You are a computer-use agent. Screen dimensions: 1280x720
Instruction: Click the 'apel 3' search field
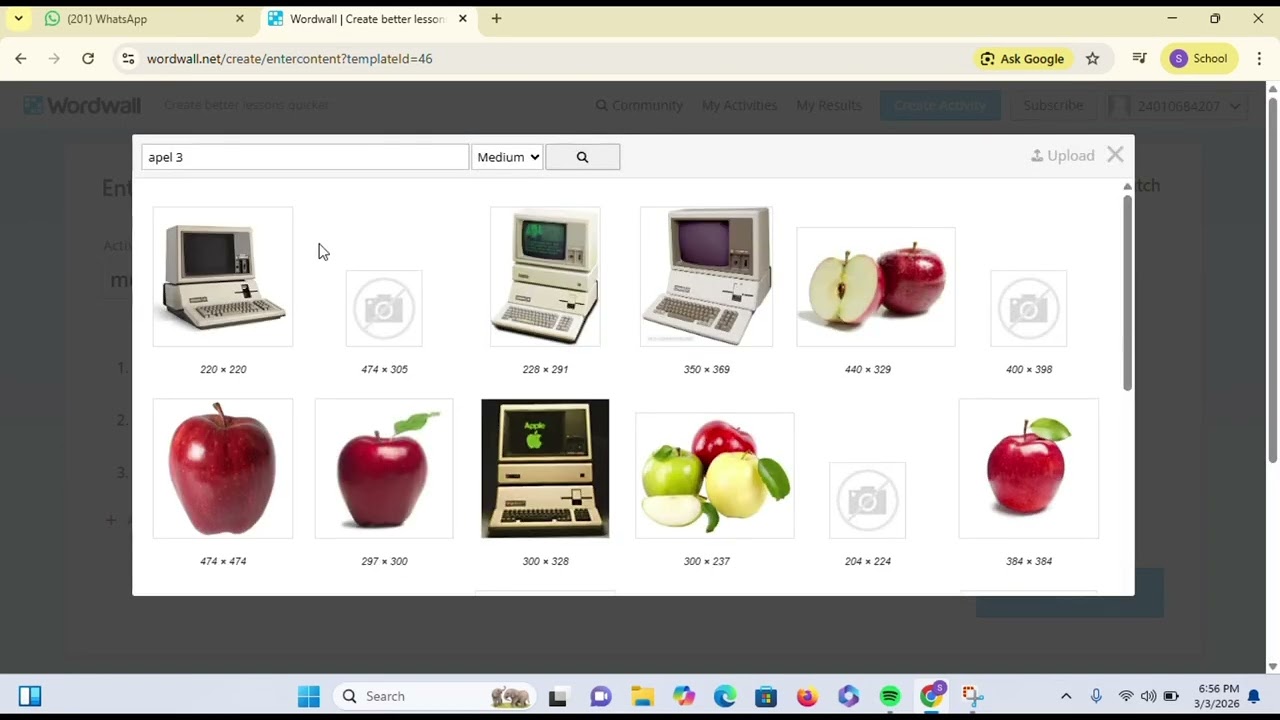[x=305, y=157]
